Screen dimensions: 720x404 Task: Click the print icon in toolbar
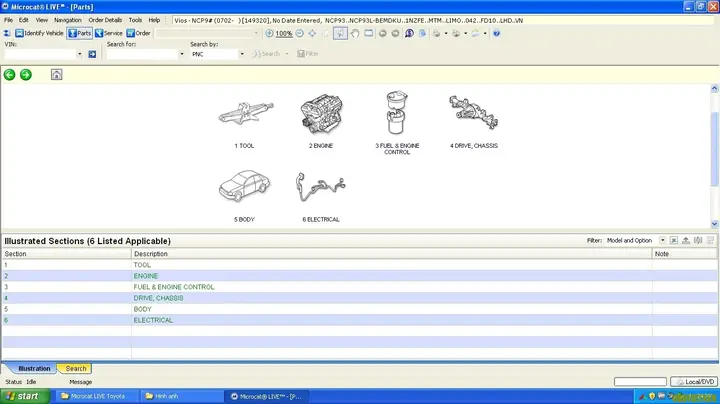click(x=436, y=33)
